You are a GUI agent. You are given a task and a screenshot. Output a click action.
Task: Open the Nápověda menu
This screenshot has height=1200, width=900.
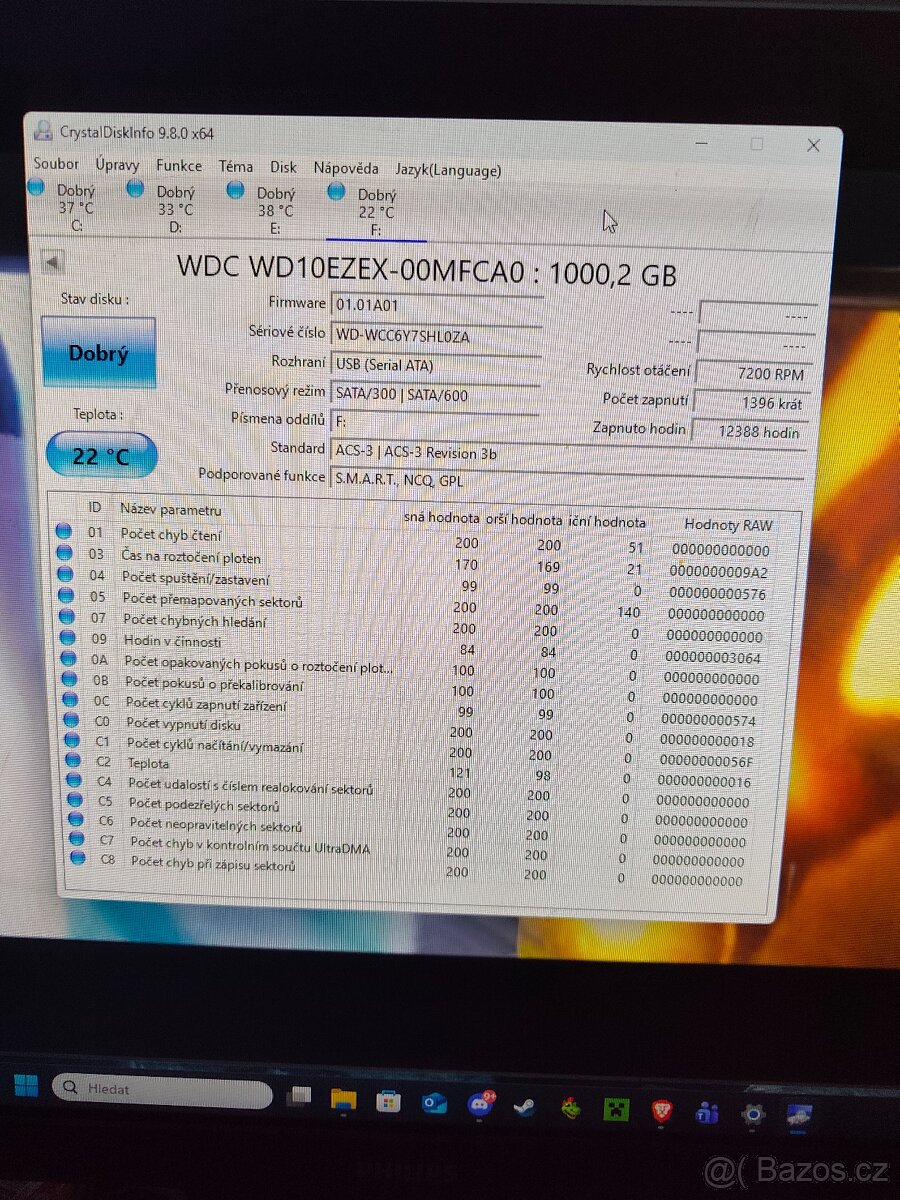pos(345,168)
